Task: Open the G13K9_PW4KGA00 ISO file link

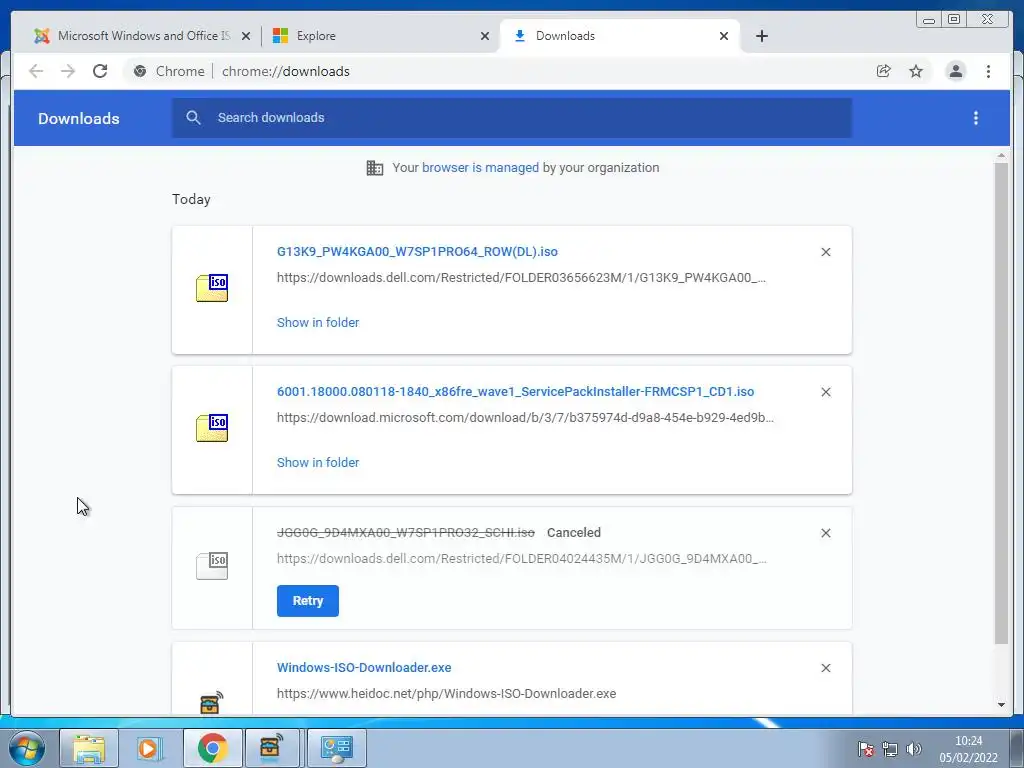Action: (x=417, y=251)
